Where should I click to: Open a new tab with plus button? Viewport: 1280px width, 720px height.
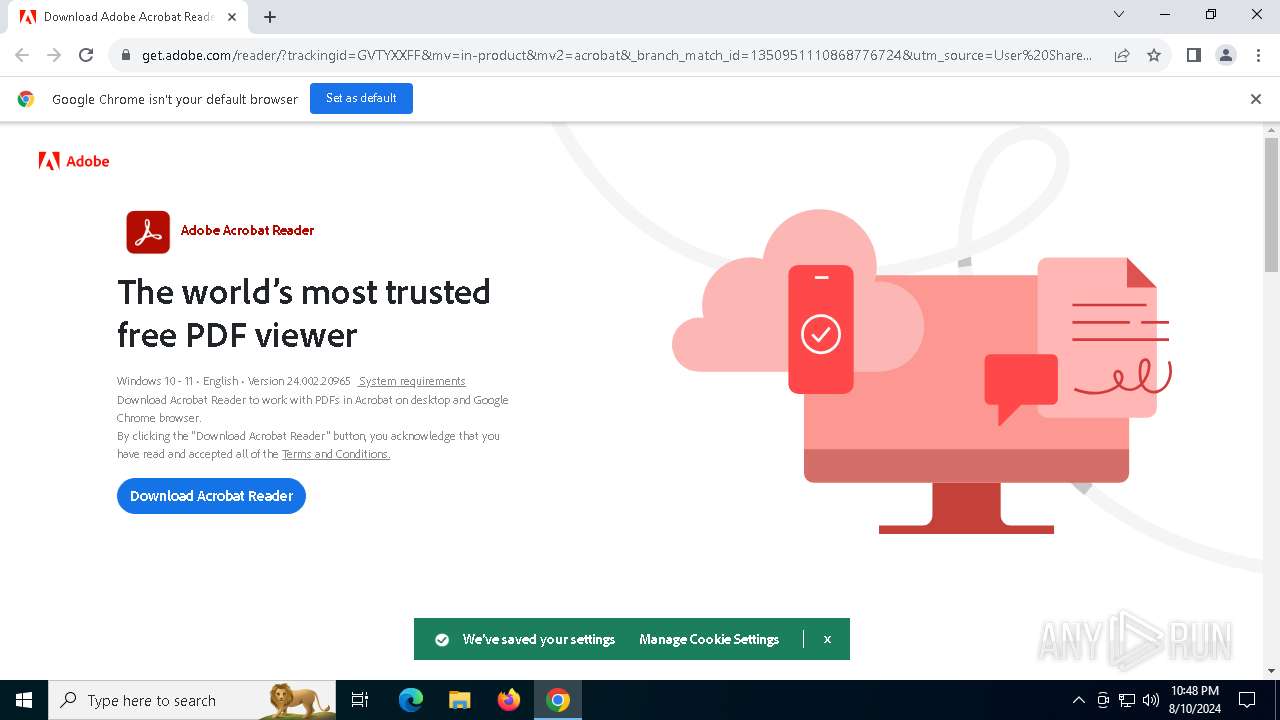click(x=270, y=16)
